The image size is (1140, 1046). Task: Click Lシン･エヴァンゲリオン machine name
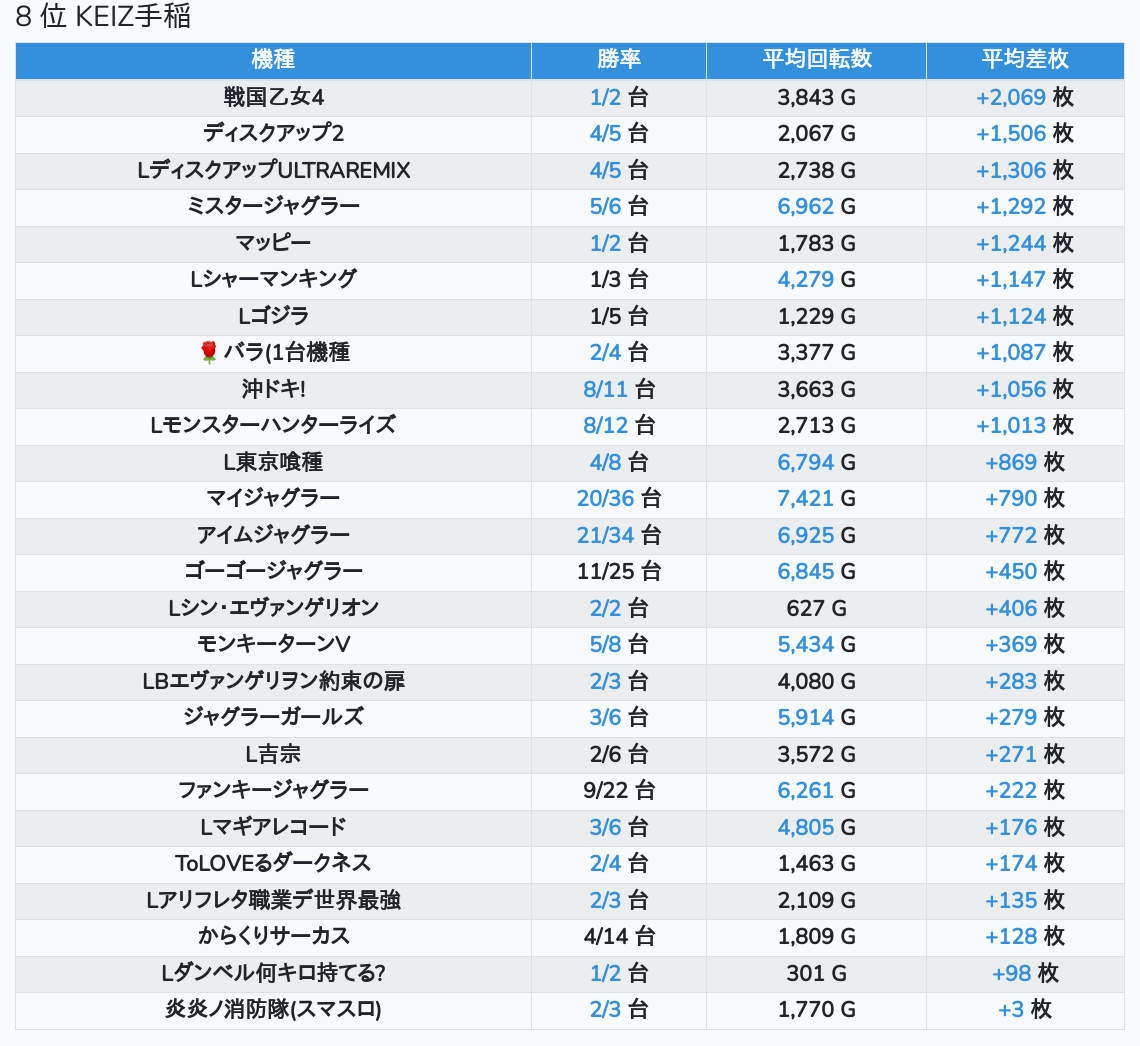click(273, 608)
